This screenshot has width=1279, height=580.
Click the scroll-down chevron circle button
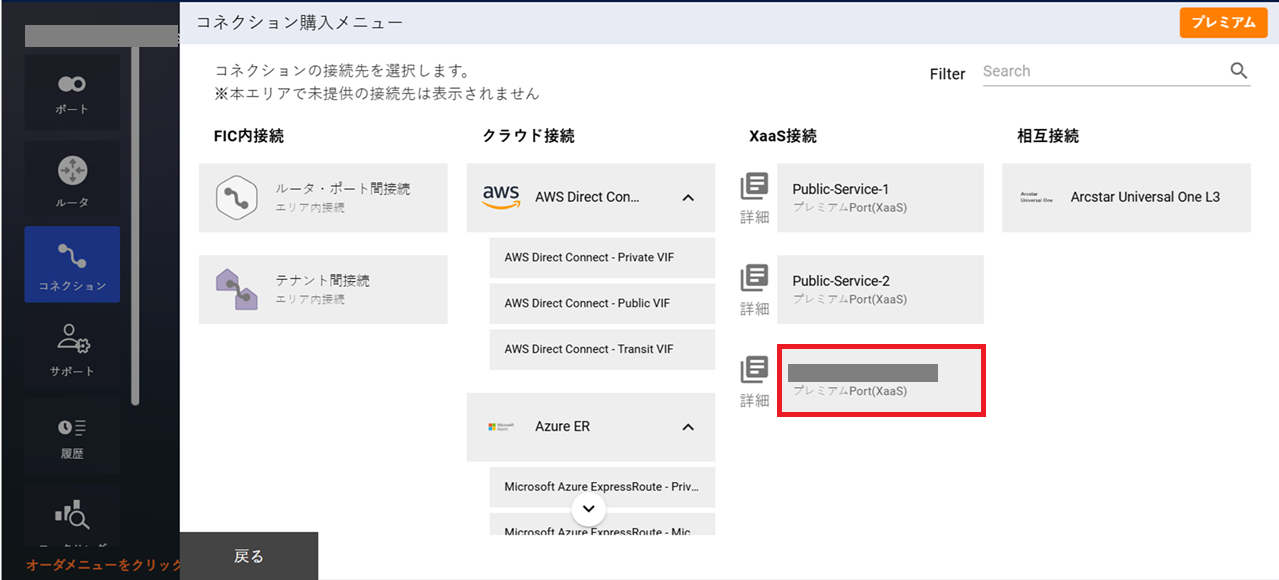(x=589, y=509)
